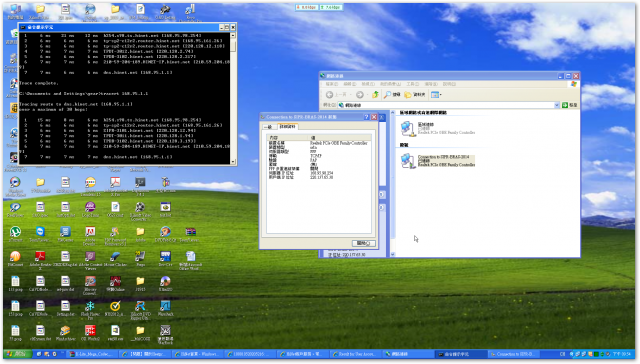Click the Windows Start button
The width and height of the screenshot is (640, 364).
tap(17, 354)
